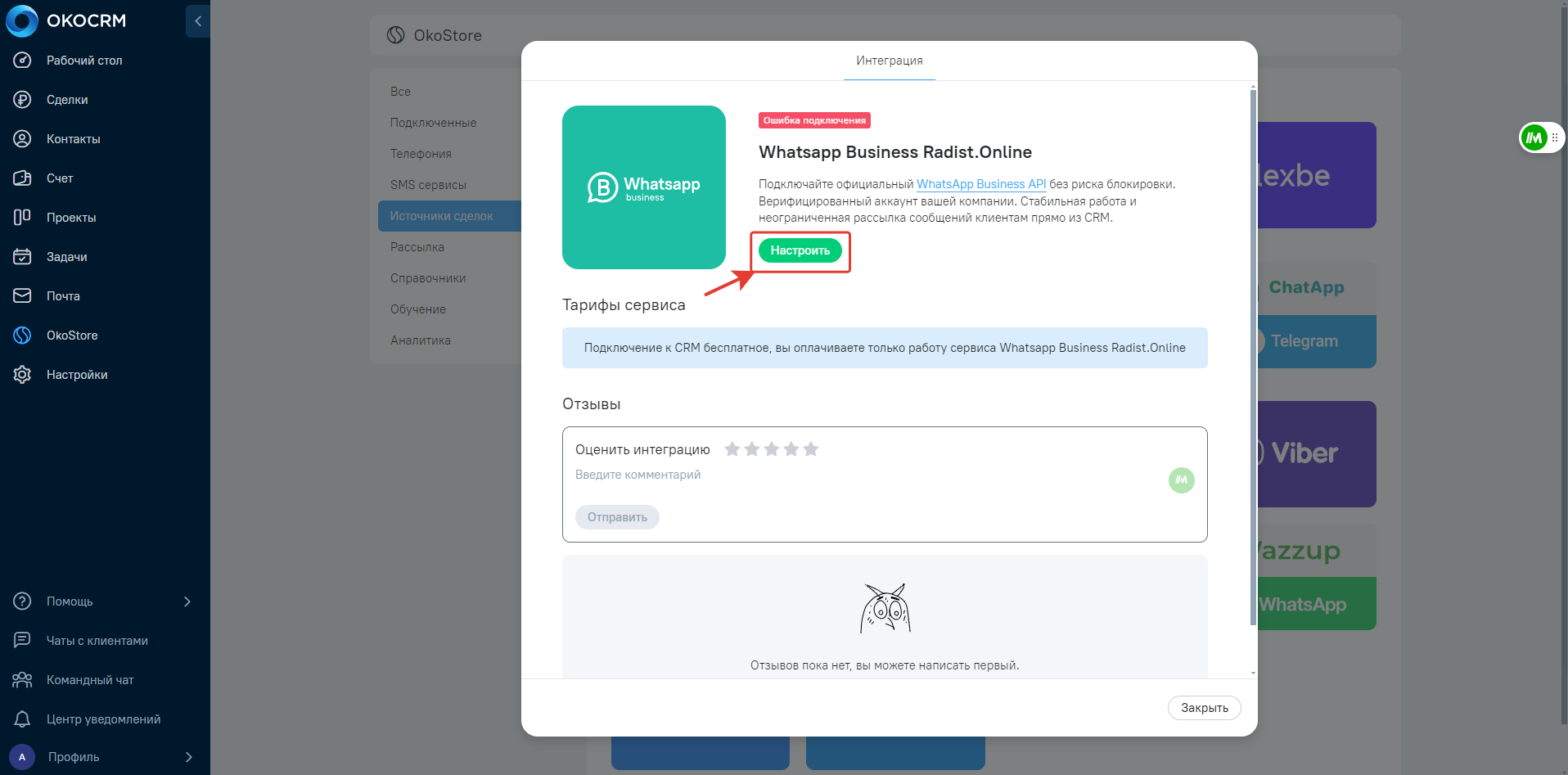1568x775 pixels.
Task: Click the WhatsApp card behind the dialog
Action: click(1317, 604)
